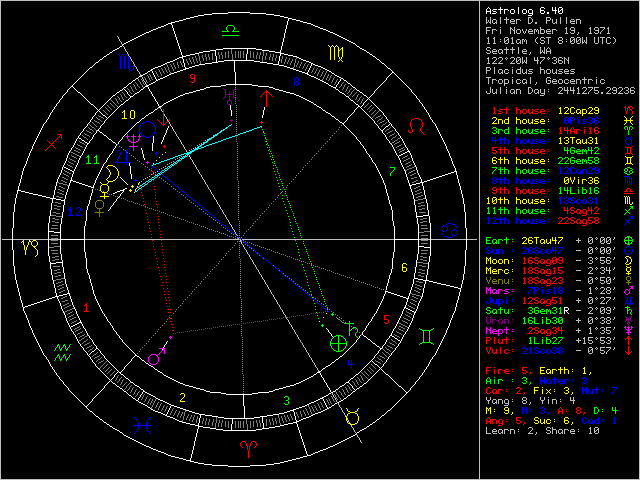Viewport: 640px width, 480px height.
Task: Click the 'Astrolog 6.40' title text
Action: click(524, 11)
